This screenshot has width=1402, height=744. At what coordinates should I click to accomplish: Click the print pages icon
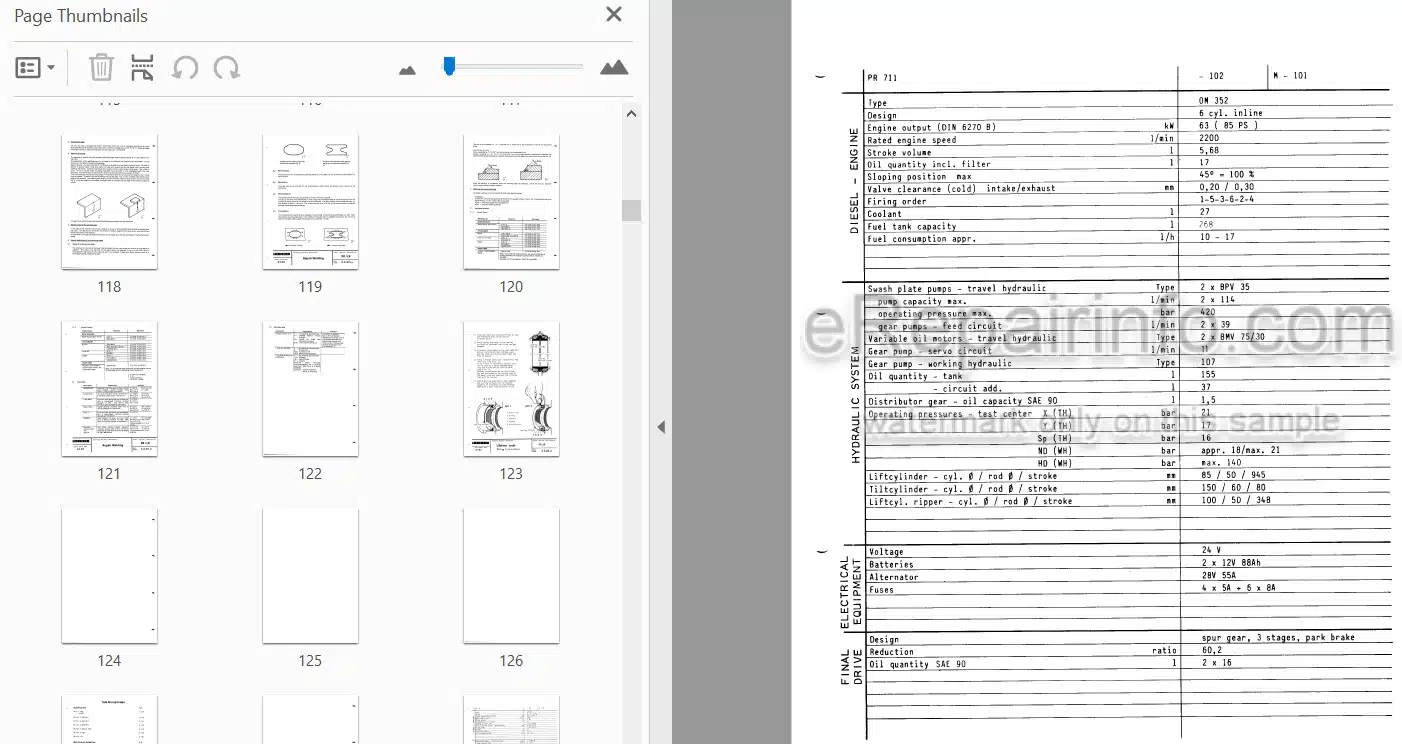click(x=143, y=68)
